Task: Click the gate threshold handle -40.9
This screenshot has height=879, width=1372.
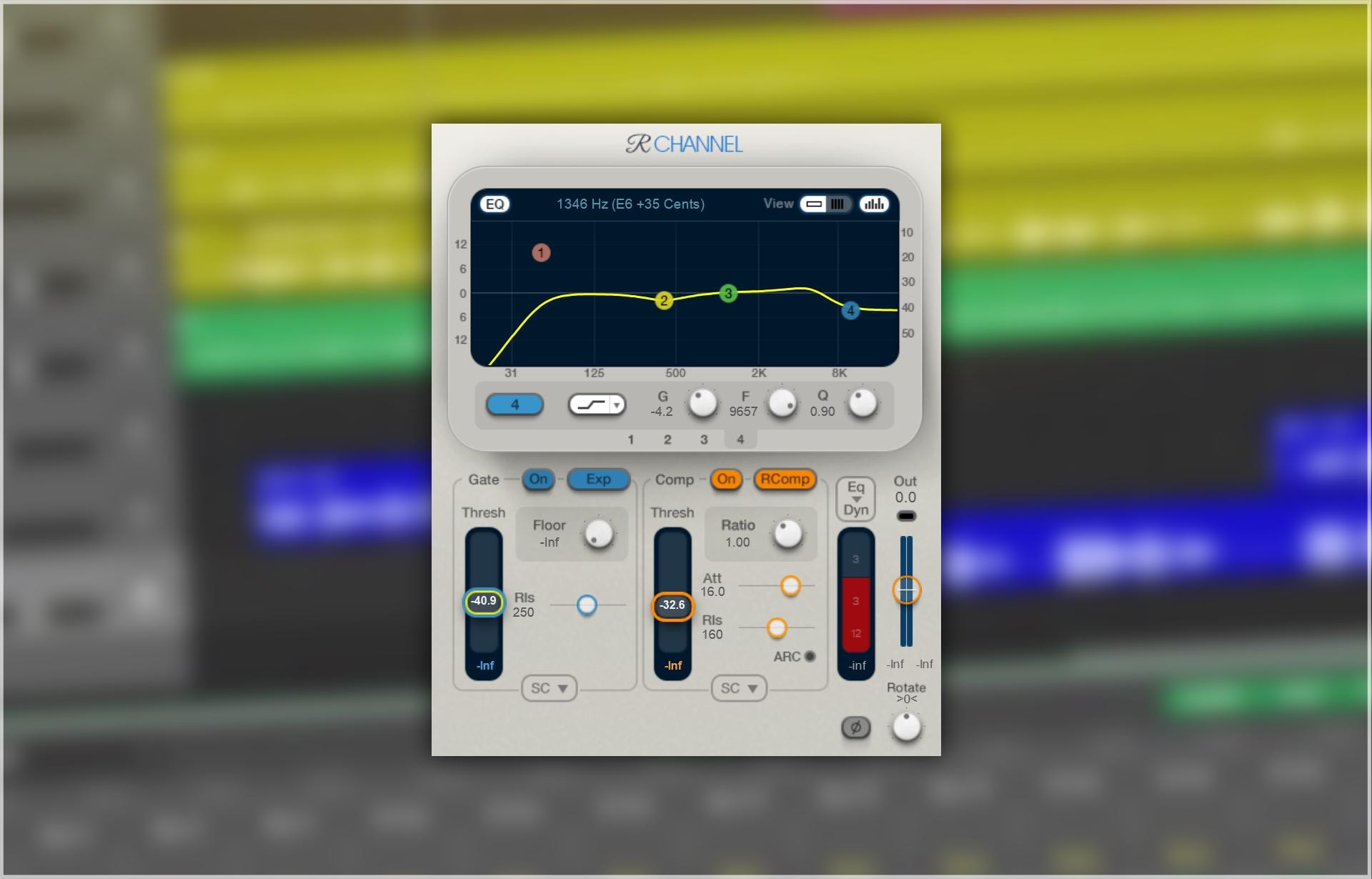Action: [x=484, y=601]
